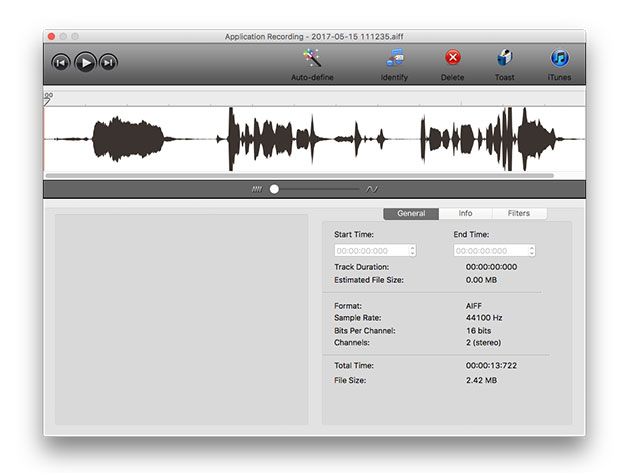Click the waveform zoom slider handle

(x=274, y=189)
